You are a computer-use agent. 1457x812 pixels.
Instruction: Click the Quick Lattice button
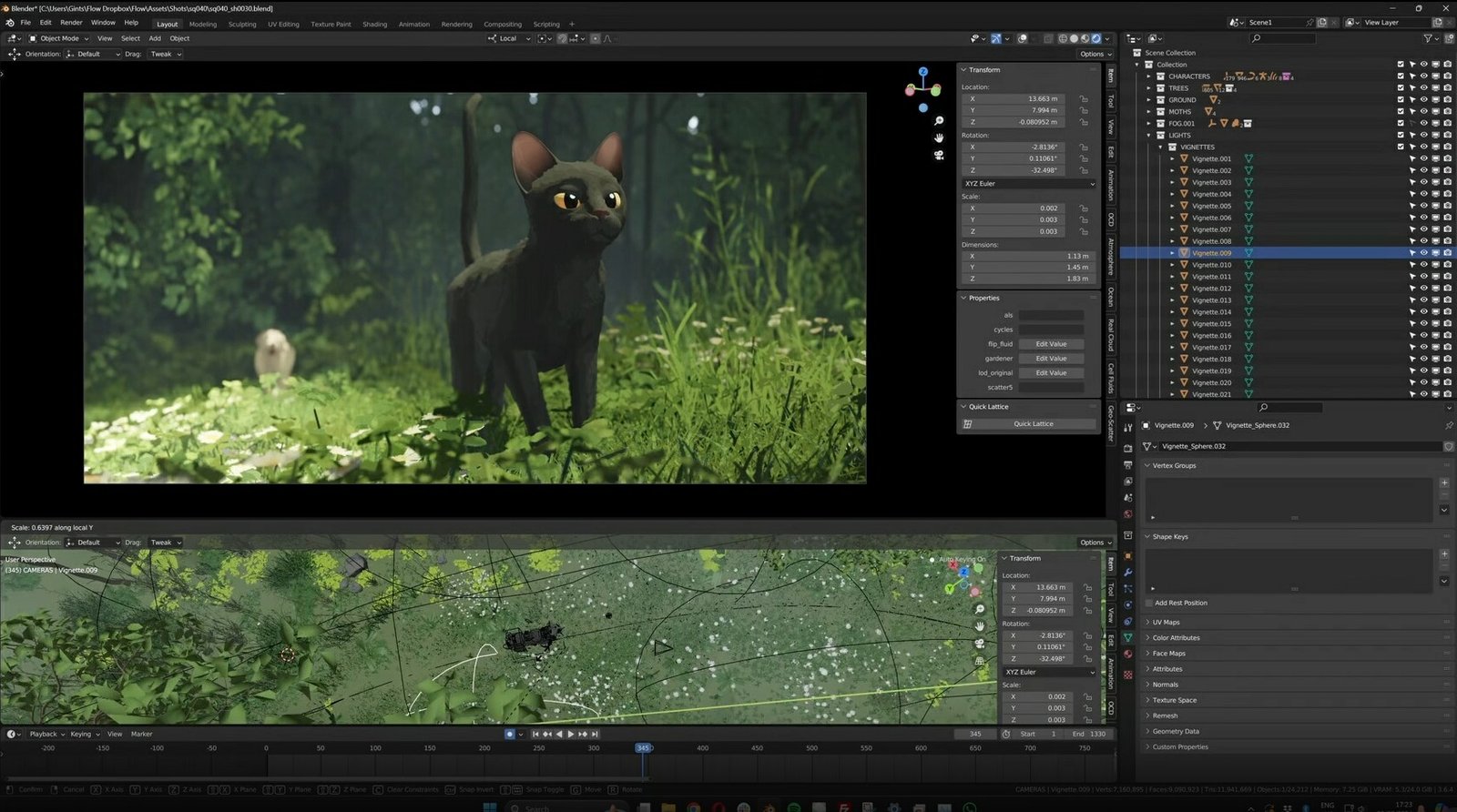(1033, 424)
